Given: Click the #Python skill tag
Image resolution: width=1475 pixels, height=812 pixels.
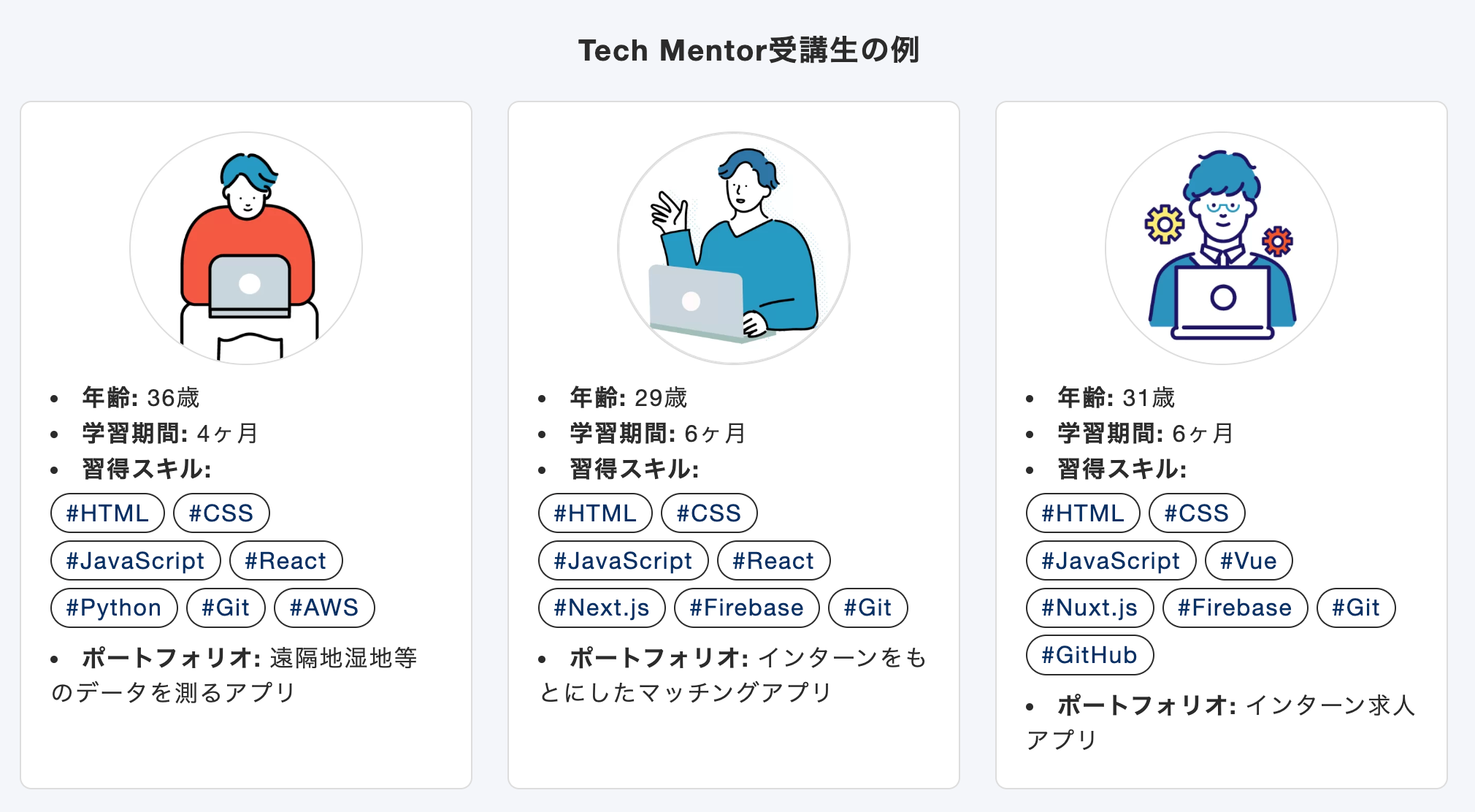Looking at the screenshot, I should tap(114, 608).
